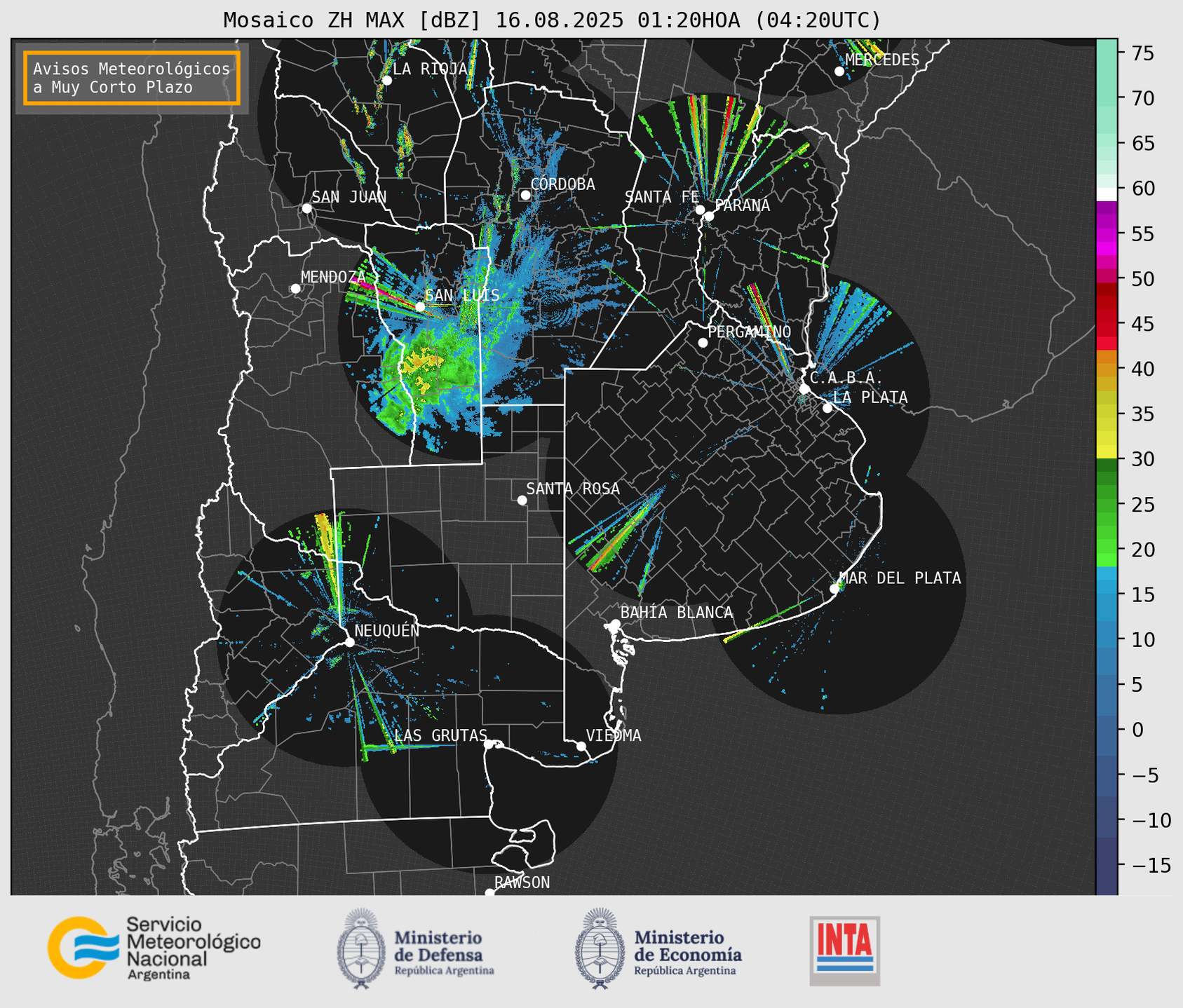Click the San Juan city marker dot
1183x1008 pixels.
[306, 208]
